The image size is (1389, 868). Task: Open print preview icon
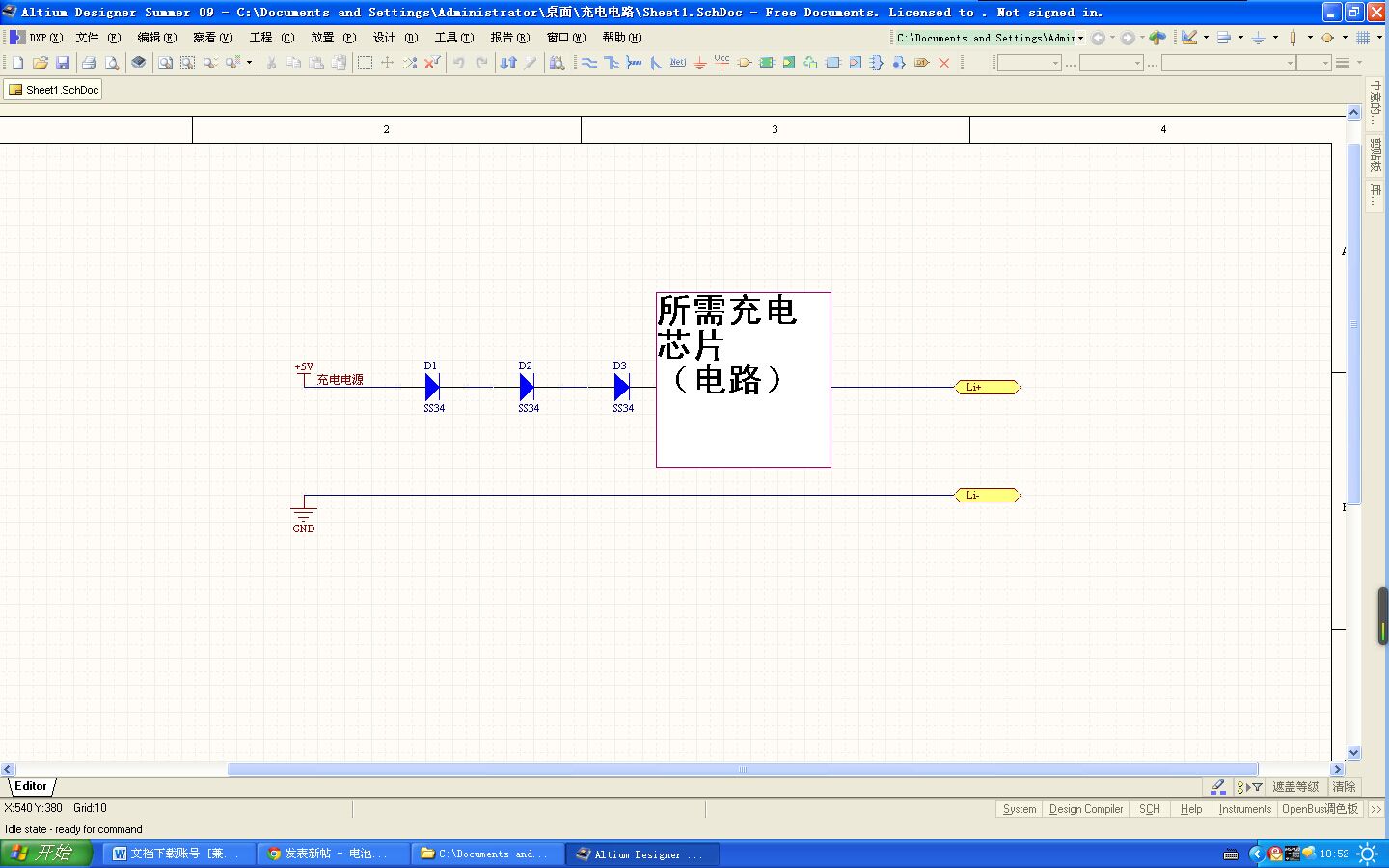coord(112,63)
